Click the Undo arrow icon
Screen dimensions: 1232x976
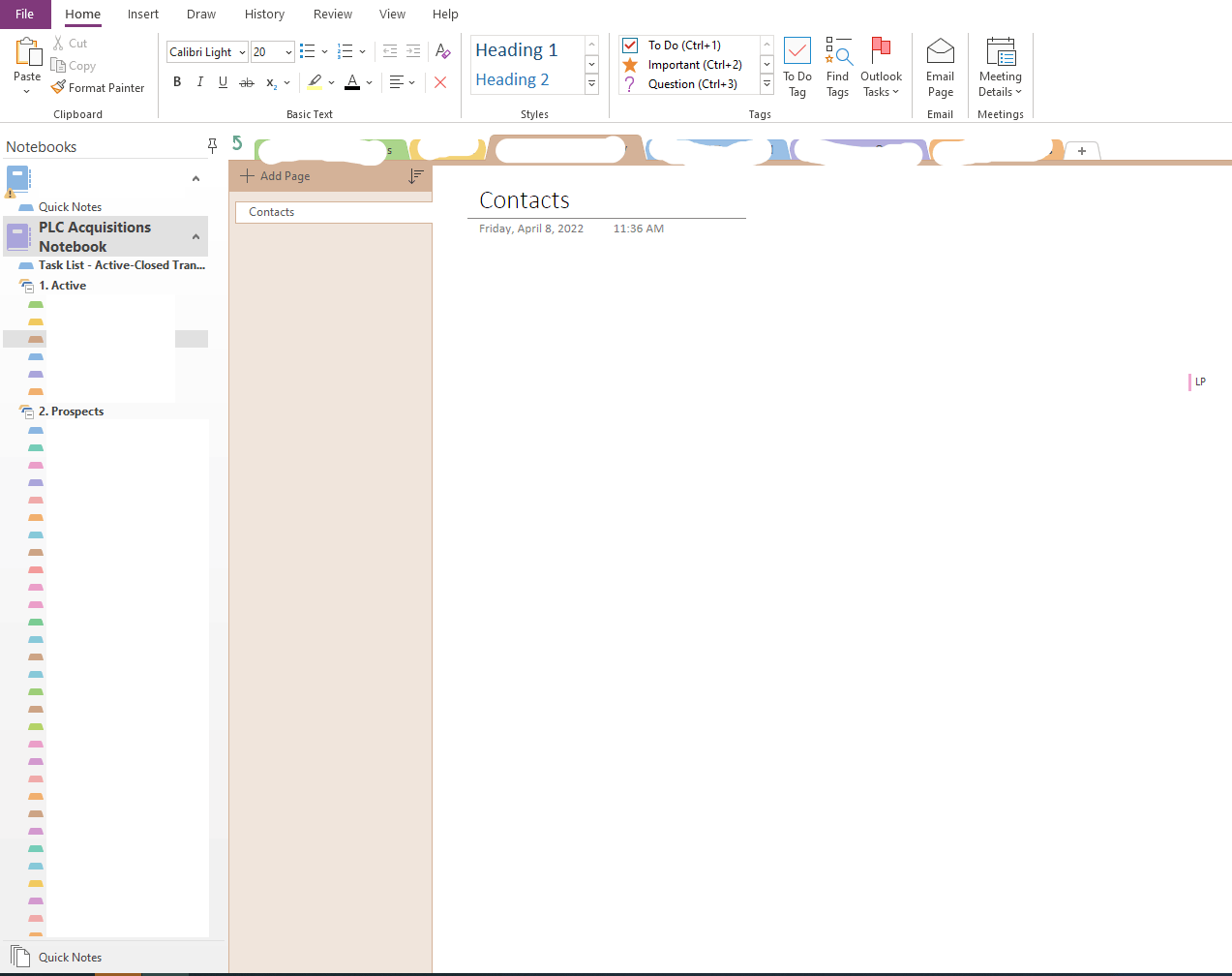[x=237, y=141]
